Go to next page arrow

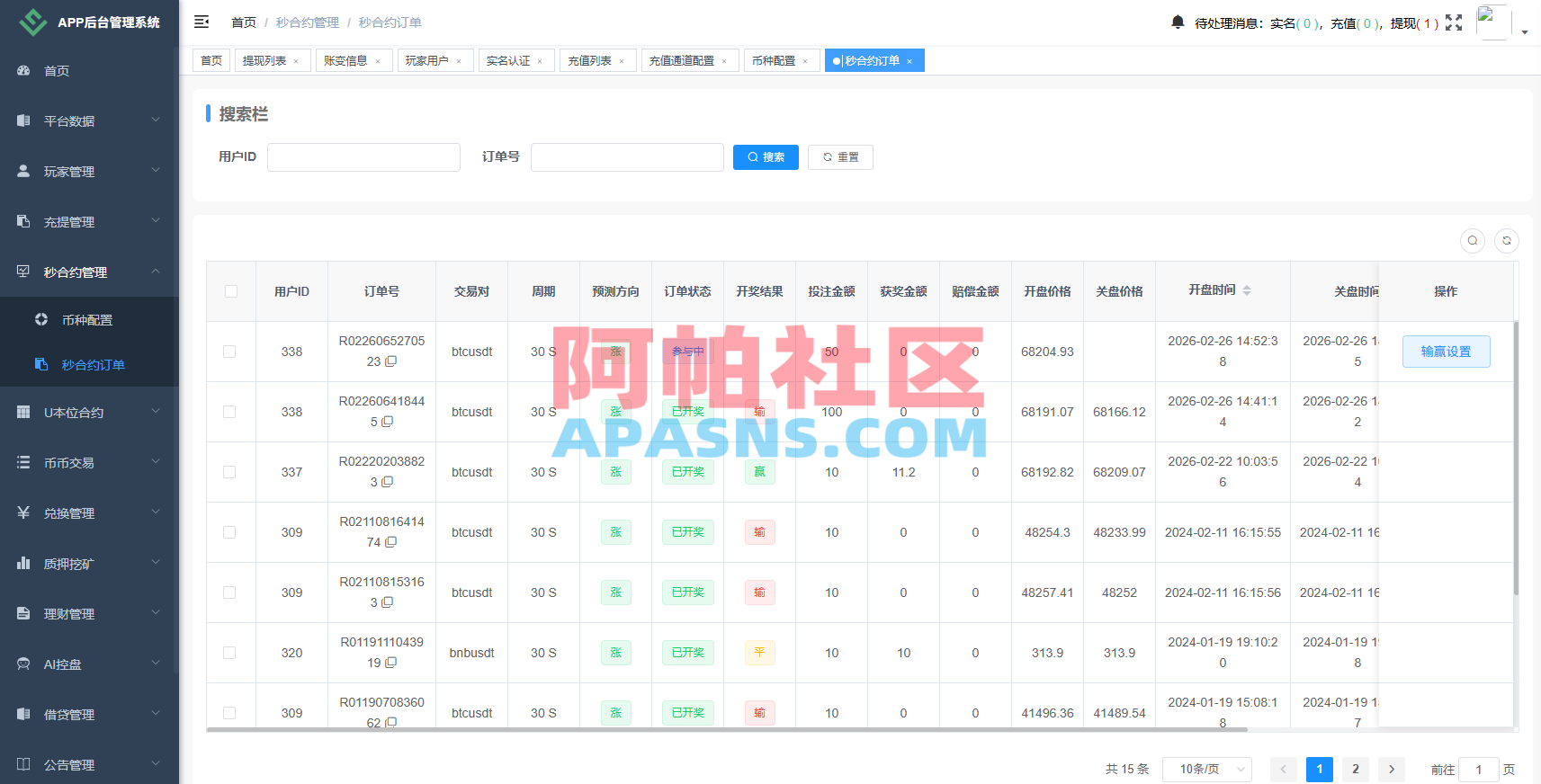pos(1392,769)
